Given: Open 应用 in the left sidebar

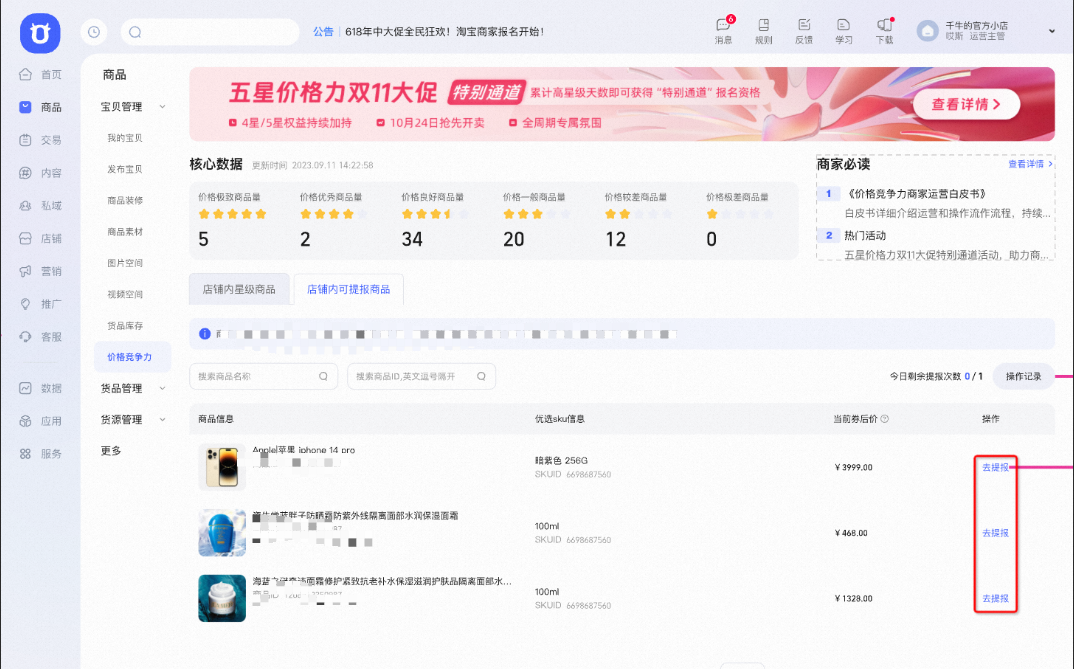Looking at the screenshot, I should pyautogui.click(x=41, y=421).
